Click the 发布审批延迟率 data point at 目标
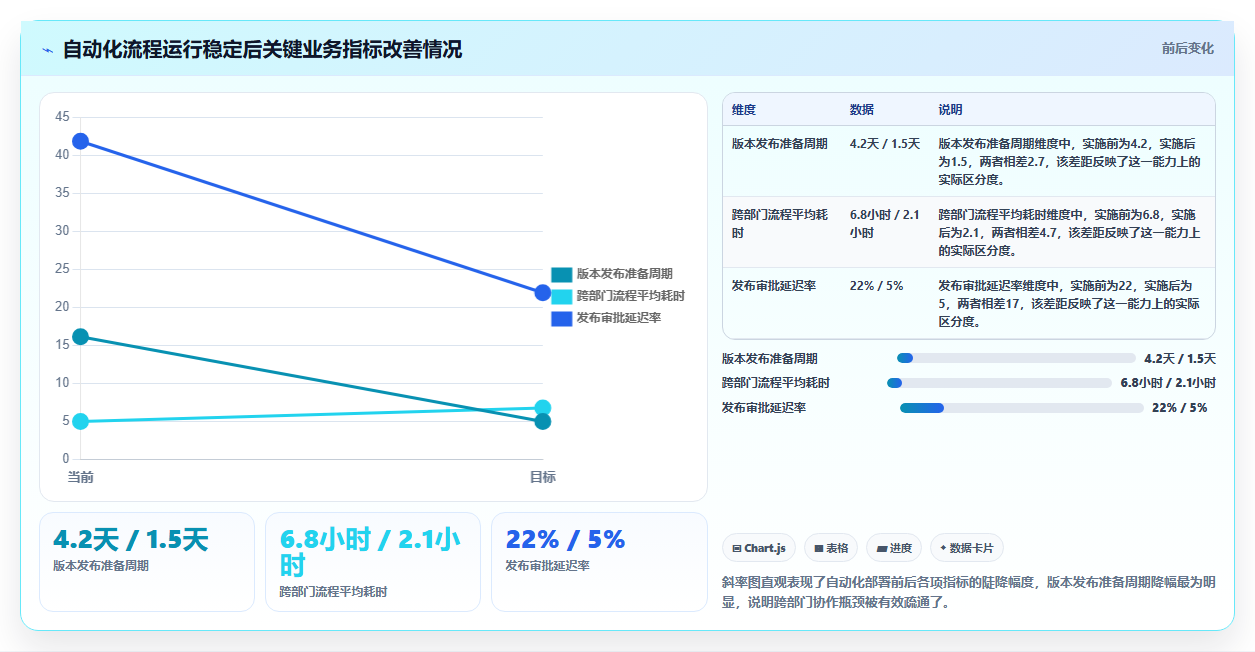This screenshot has width=1255, height=652. (543, 293)
